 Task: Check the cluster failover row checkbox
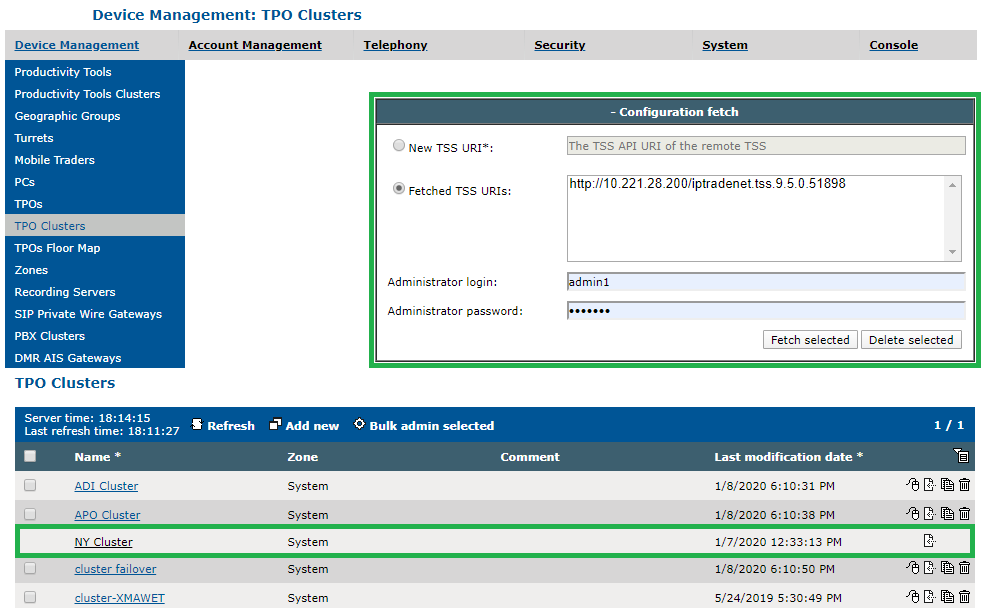[30, 568]
